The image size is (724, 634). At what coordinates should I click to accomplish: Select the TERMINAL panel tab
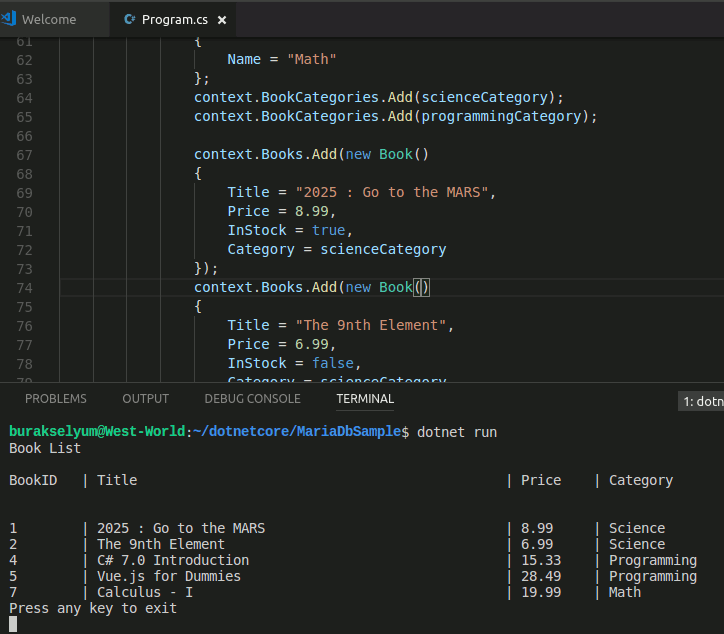[x=365, y=399]
